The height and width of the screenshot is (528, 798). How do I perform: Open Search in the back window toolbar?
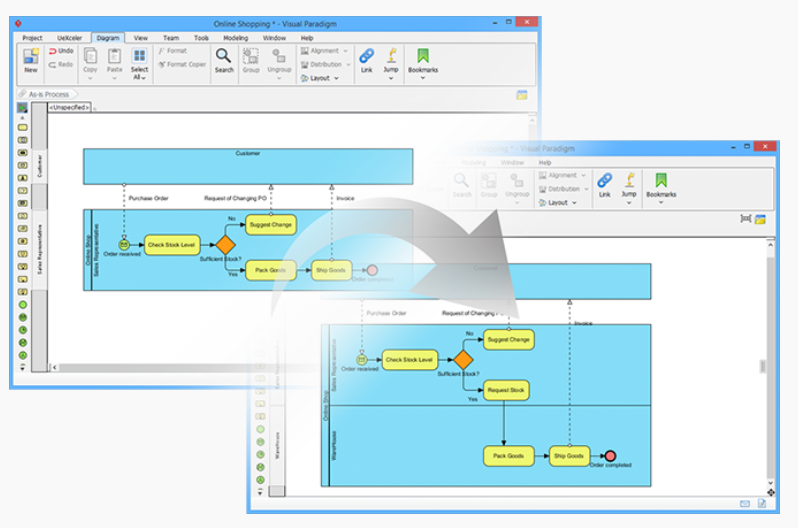tap(224, 61)
